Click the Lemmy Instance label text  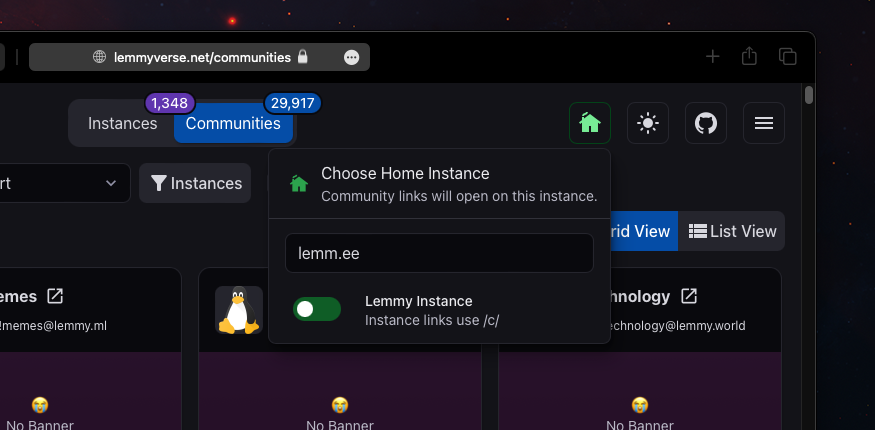(419, 301)
